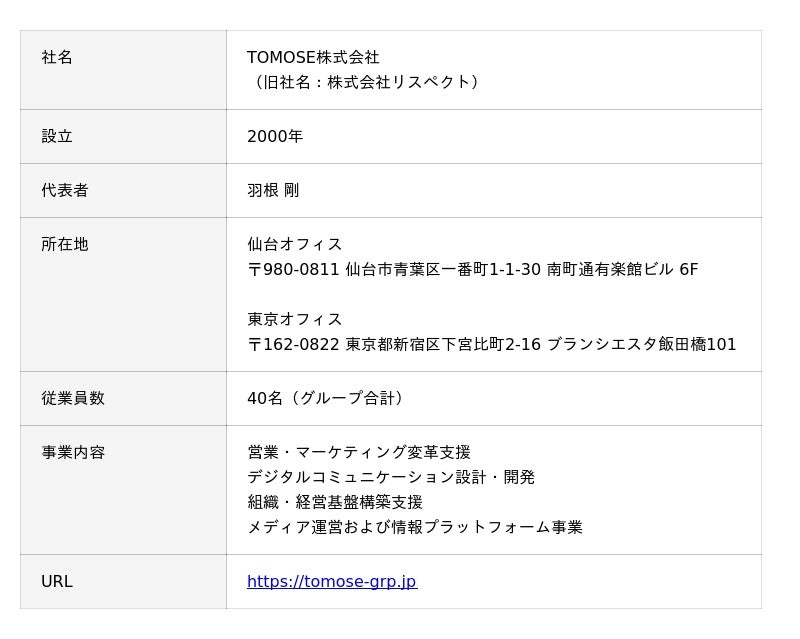This screenshot has width=800, height=639.
Task: Select the 2000年 founding year
Action: (275, 136)
